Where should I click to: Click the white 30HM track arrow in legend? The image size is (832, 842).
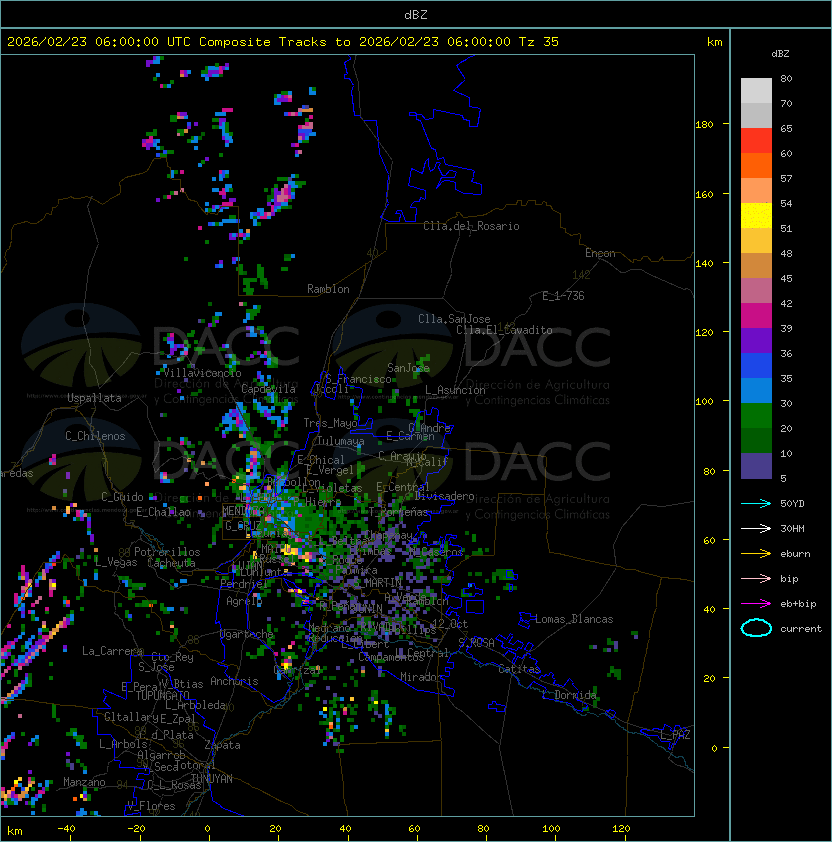point(756,529)
